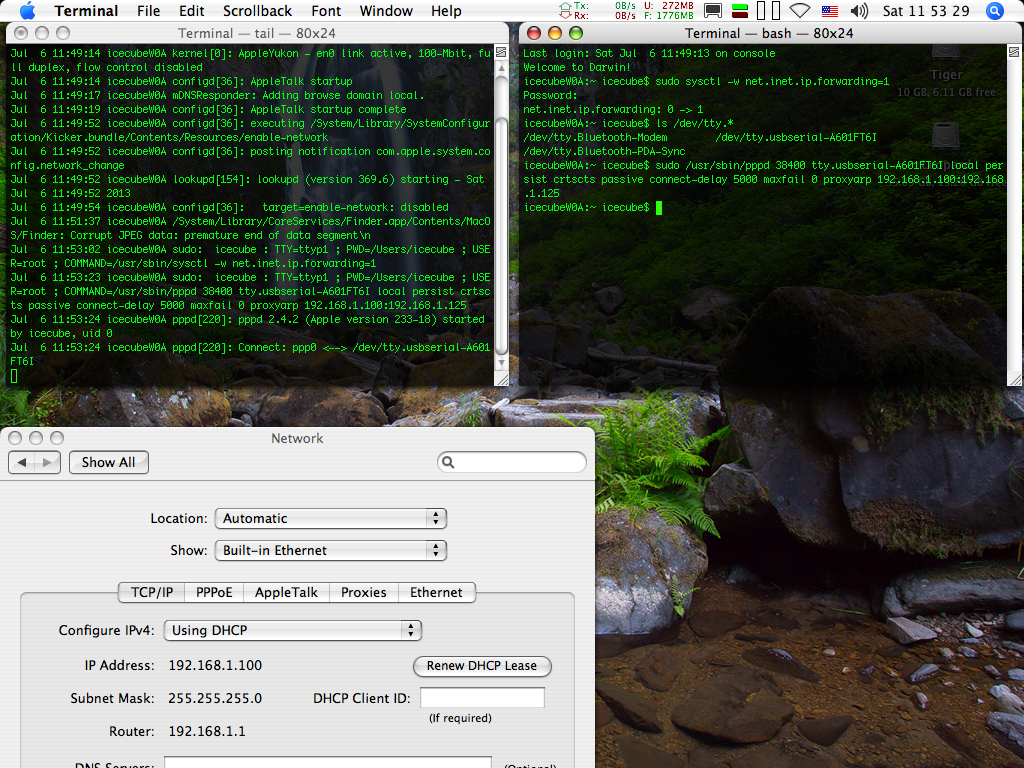Click the AirPort wireless status icon

click(x=799, y=10)
